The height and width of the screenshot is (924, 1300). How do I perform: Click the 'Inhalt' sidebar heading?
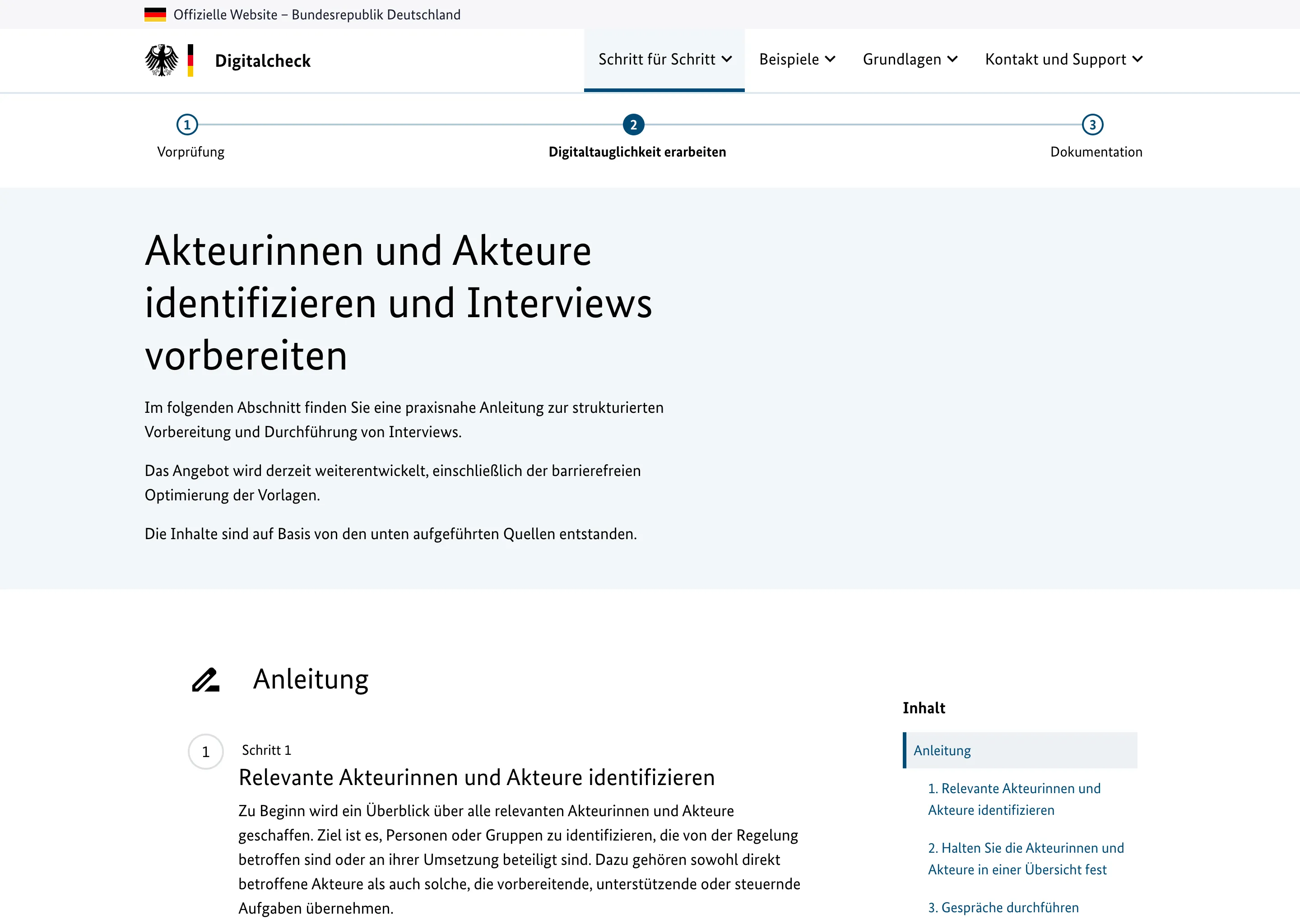[x=924, y=708]
